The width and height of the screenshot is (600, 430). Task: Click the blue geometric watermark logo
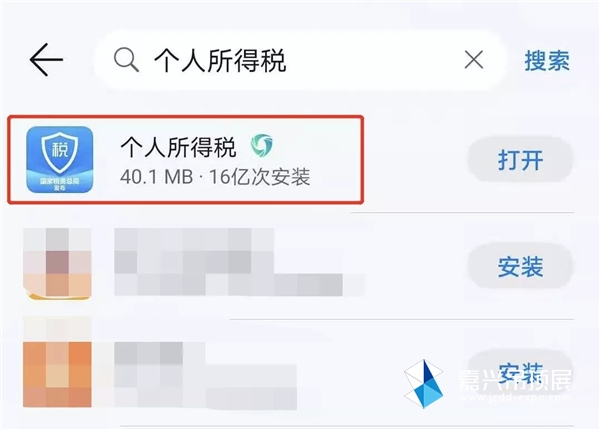[x=424, y=384]
